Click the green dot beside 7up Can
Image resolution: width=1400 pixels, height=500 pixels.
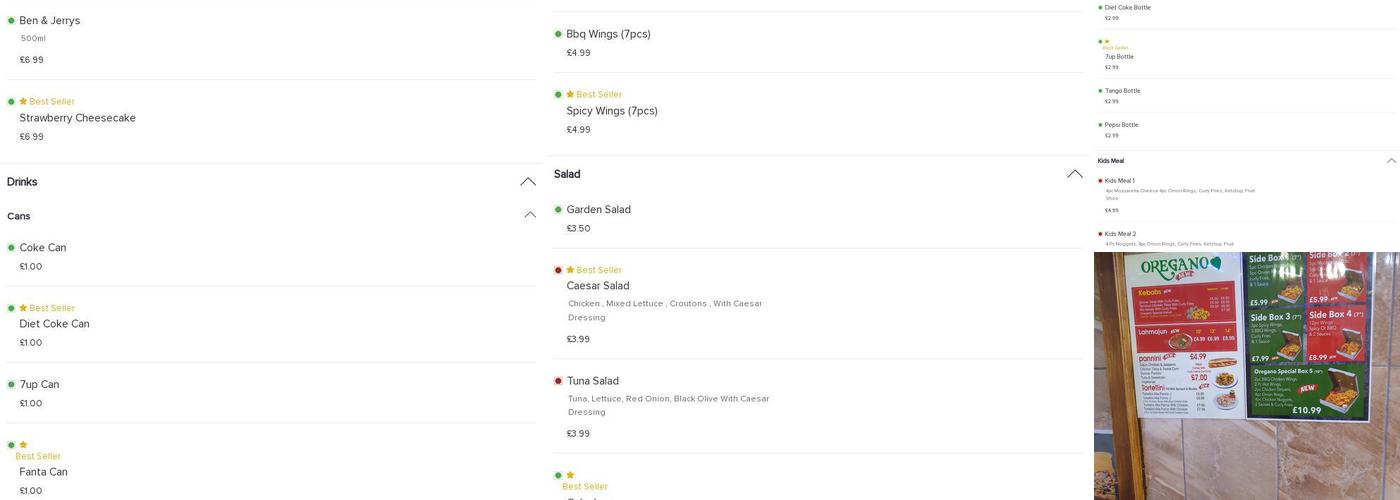point(11,385)
